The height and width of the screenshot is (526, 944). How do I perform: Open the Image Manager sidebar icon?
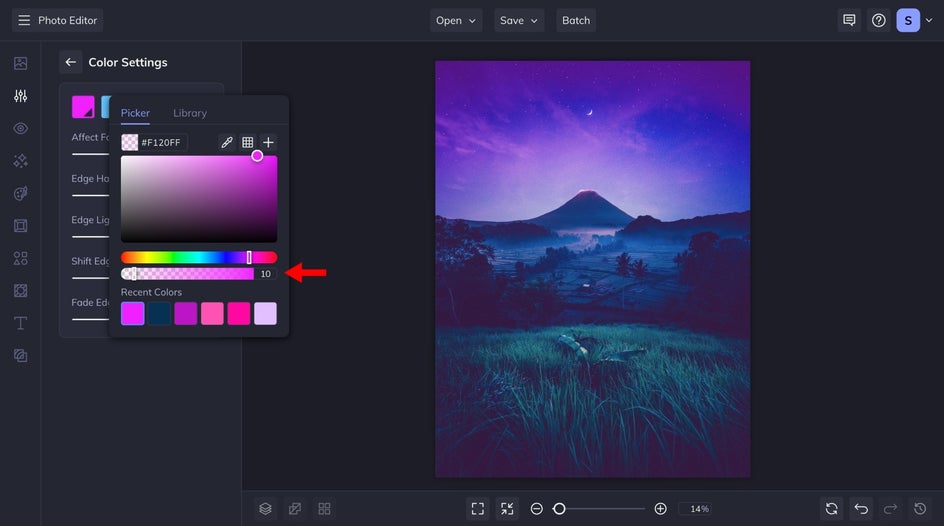coord(20,63)
